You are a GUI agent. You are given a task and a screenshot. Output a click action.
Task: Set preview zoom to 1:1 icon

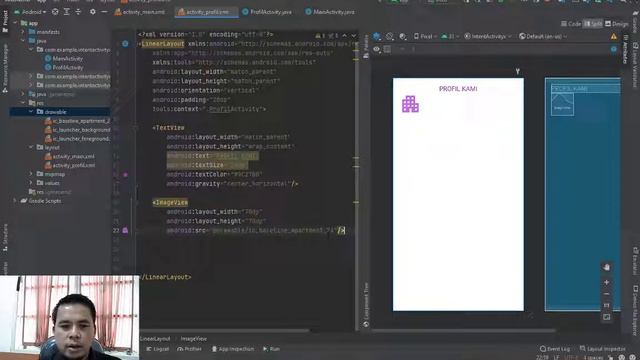(x=607, y=305)
